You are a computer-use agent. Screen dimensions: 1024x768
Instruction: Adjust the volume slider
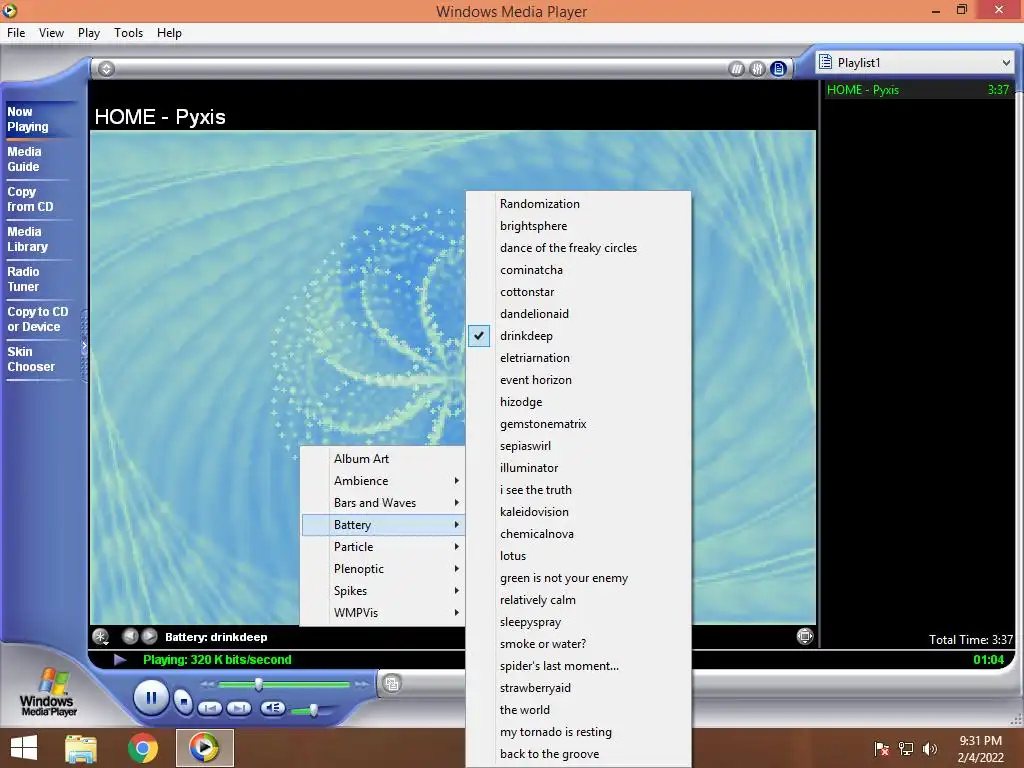tap(313, 710)
